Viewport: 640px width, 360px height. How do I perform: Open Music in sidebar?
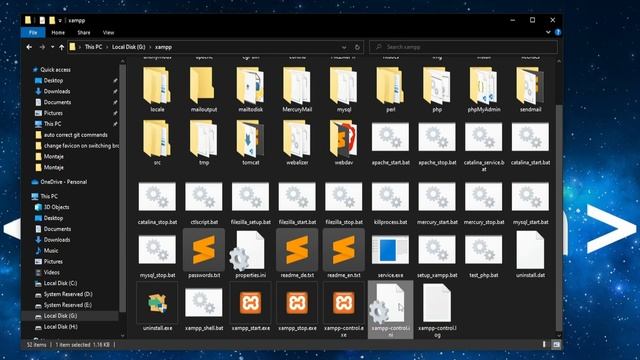click(51, 251)
